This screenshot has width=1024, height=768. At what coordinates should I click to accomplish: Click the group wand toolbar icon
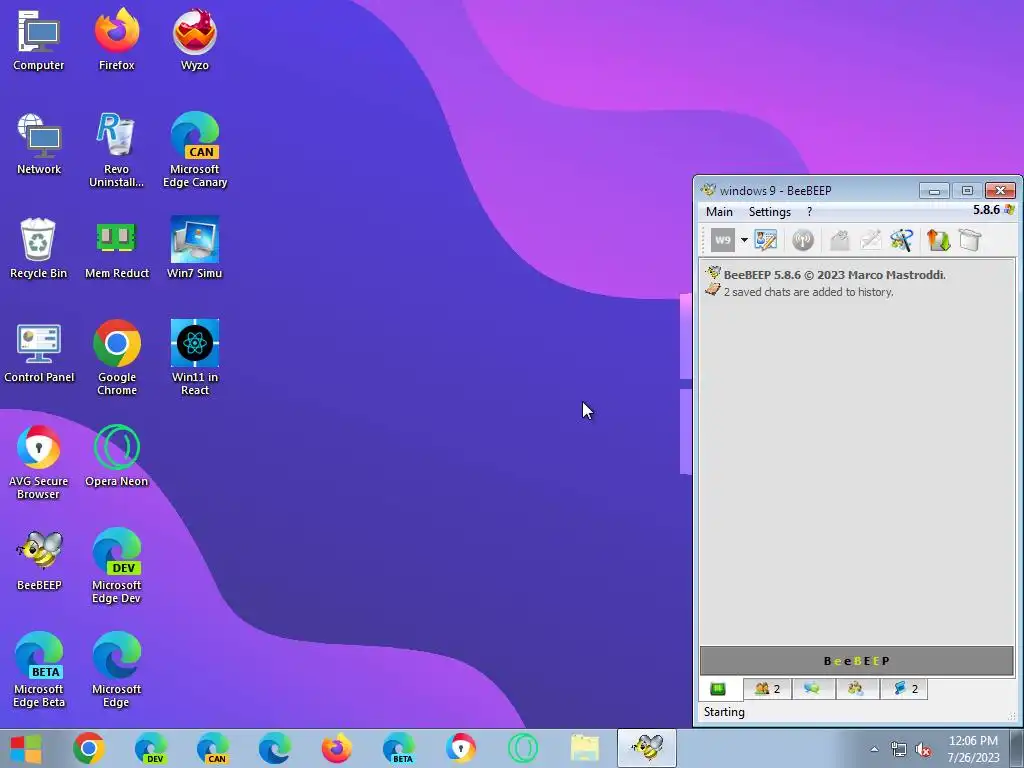point(901,240)
